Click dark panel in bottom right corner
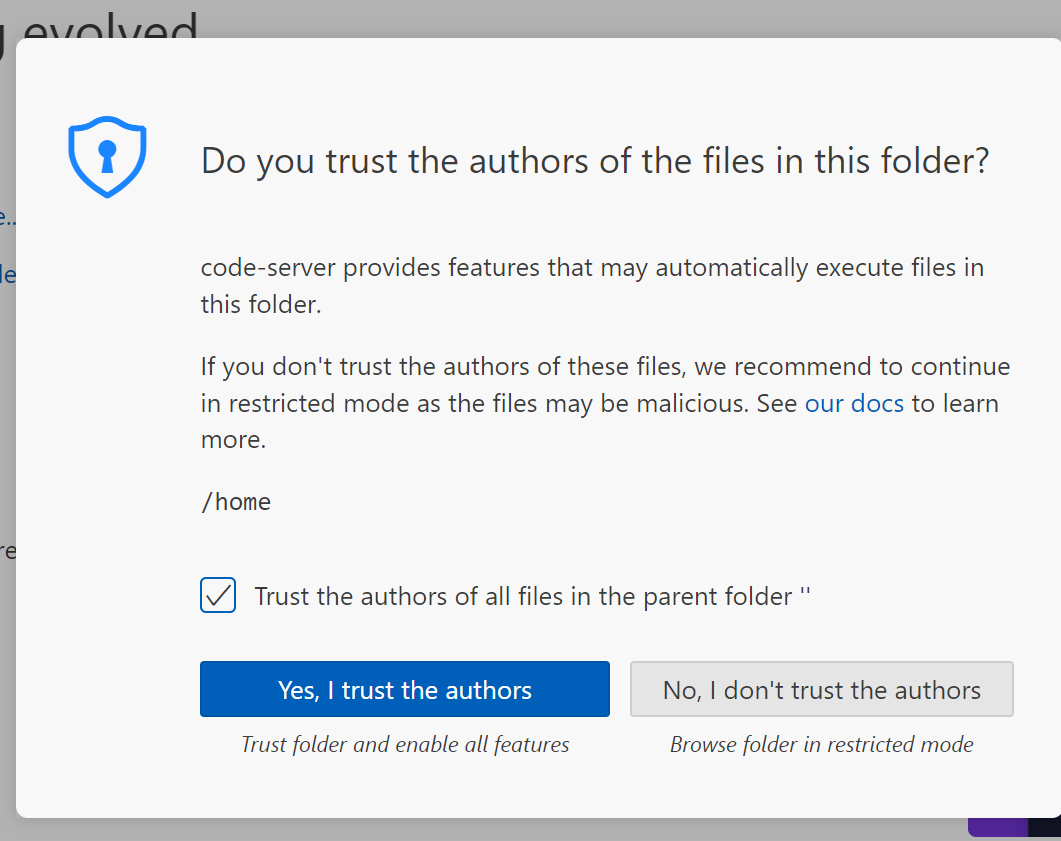Image resolution: width=1061 pixels, height=841 pixels. point(1044,828)
